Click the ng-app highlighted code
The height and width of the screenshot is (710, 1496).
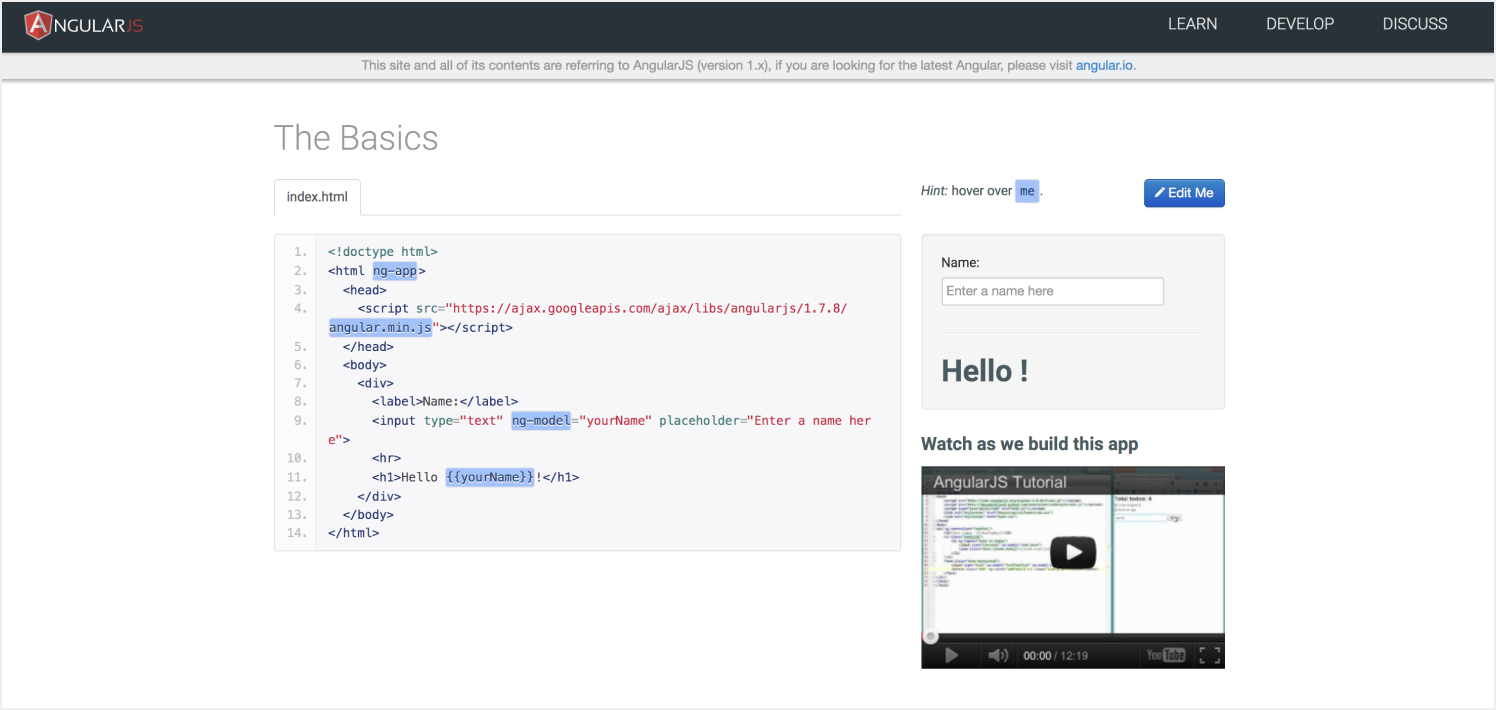click(395, 271)
